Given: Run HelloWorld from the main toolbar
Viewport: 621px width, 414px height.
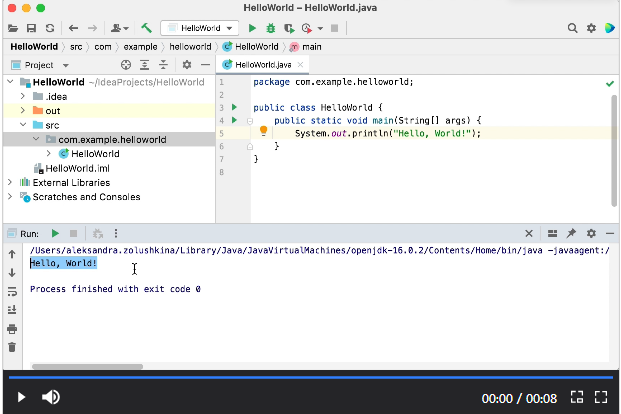Looking at the screenshot, I should click(252, 28).
